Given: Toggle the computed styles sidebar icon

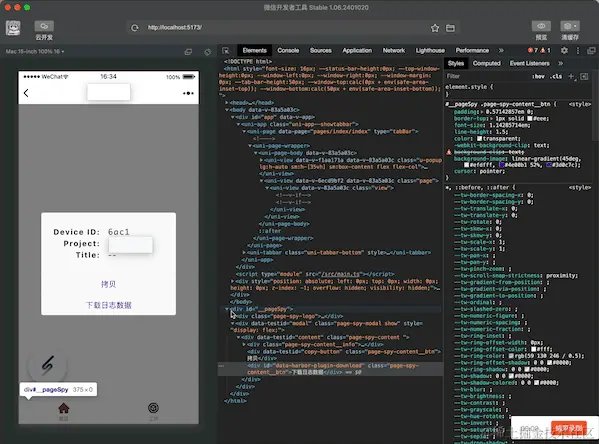Looking at the screenshot, I should (x=584, y=76).
